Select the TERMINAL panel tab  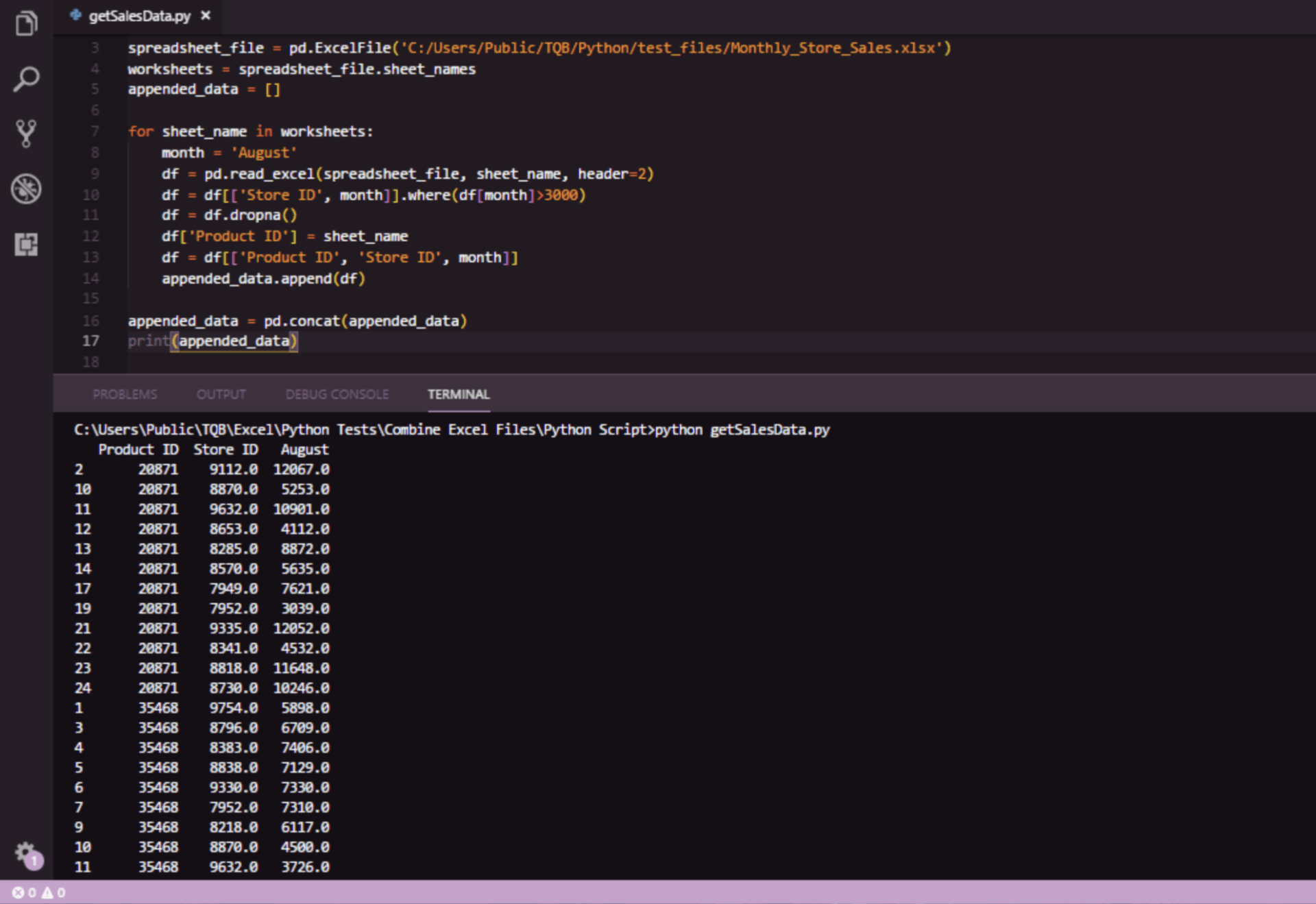459,394
